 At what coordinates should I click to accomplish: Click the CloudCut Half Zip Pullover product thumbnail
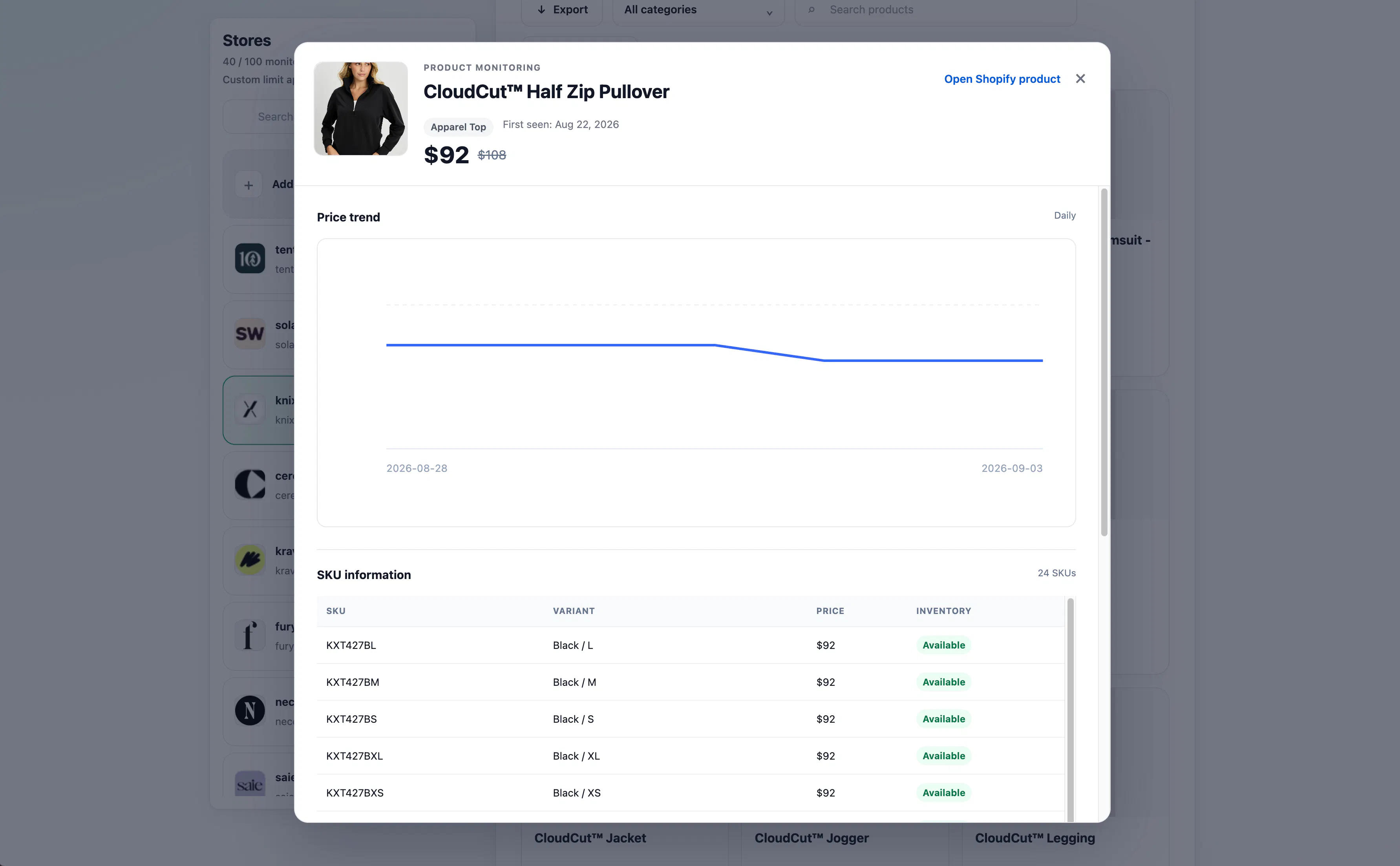click(360, 108)
